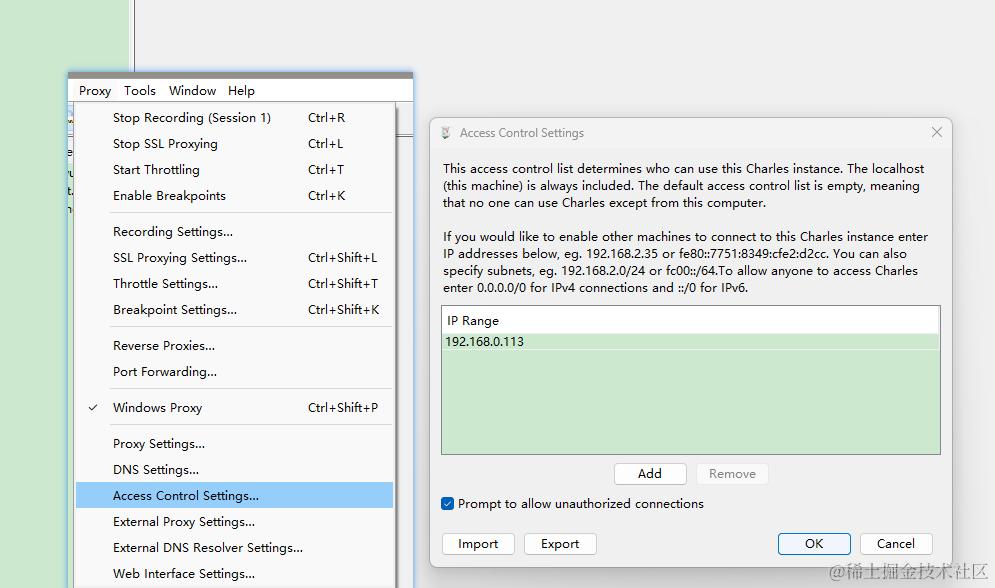Open Breakpoint Settings... entry

234,310
